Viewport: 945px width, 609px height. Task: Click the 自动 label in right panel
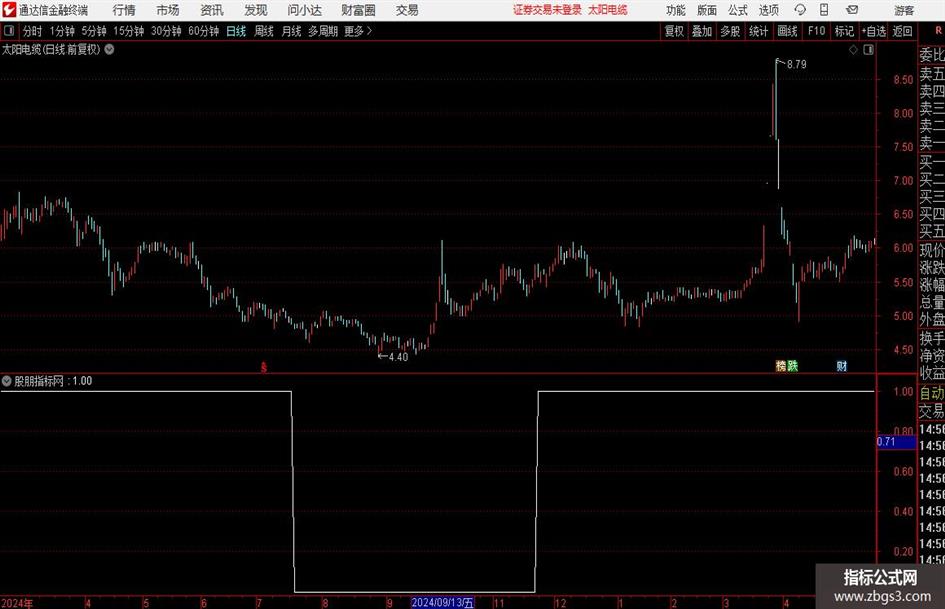[x=932, y=393]
